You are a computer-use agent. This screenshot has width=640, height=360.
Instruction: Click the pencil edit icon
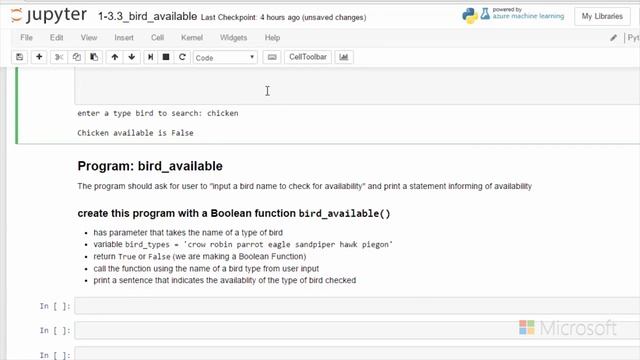click(x=613, y=38)
